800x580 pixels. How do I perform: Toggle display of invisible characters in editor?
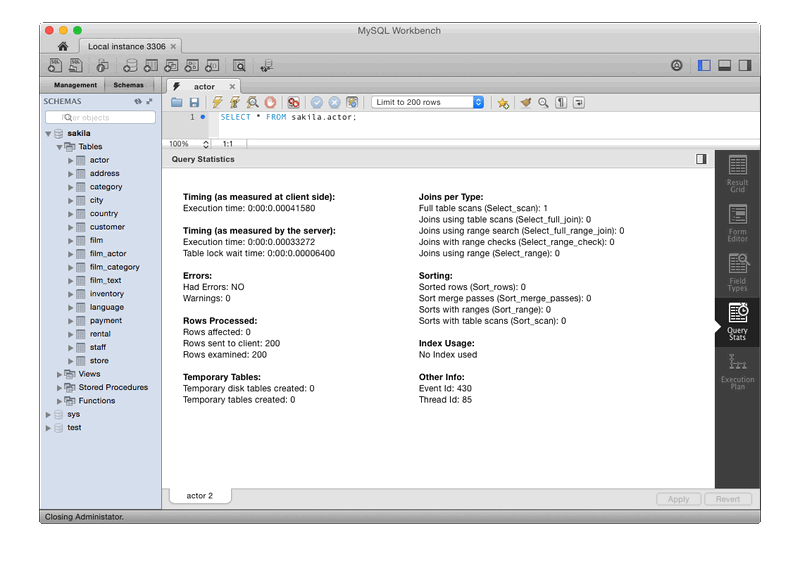[560, 102]
